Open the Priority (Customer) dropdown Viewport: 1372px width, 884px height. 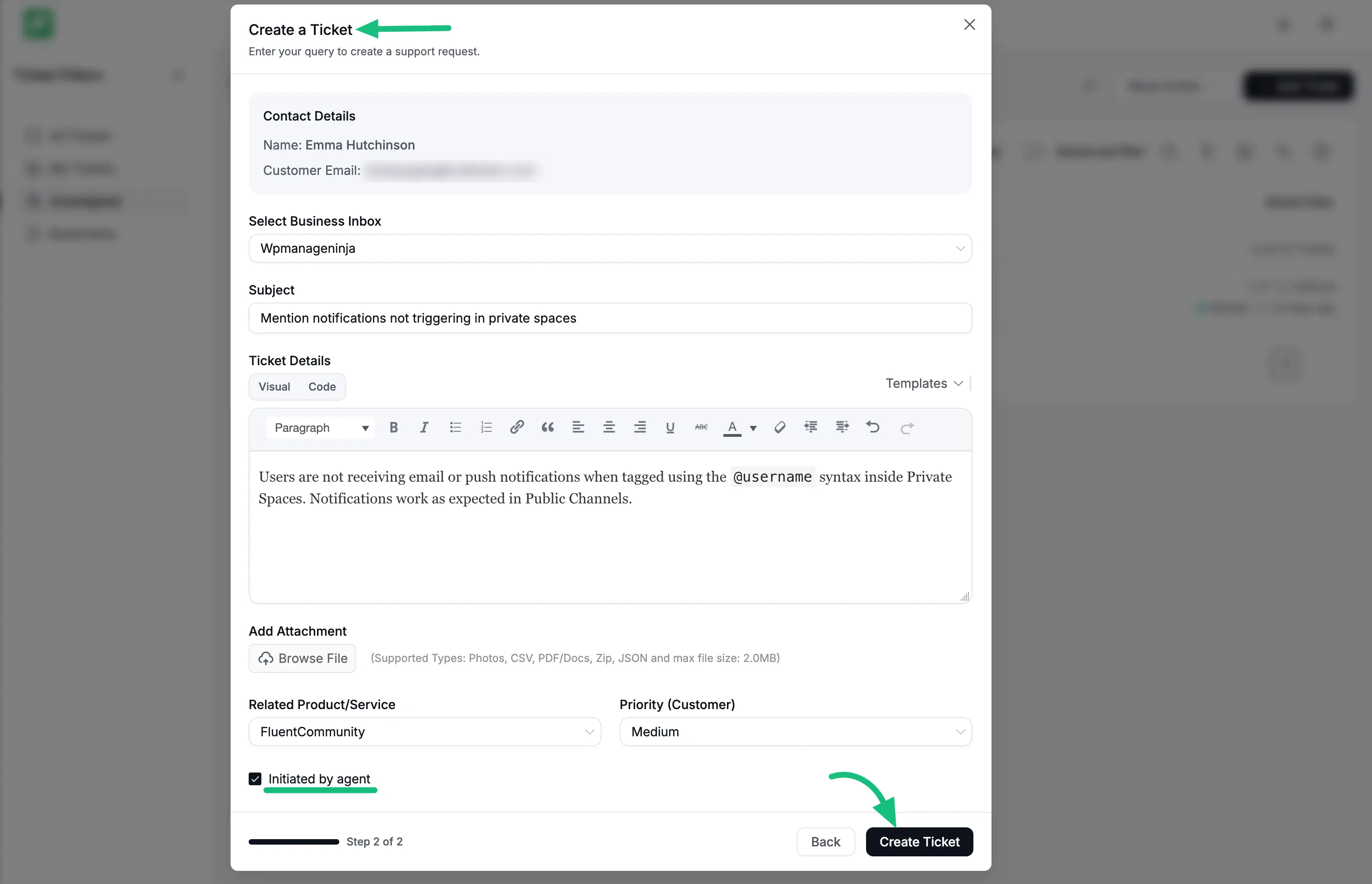pyautogui.click(x=795, y=731)
